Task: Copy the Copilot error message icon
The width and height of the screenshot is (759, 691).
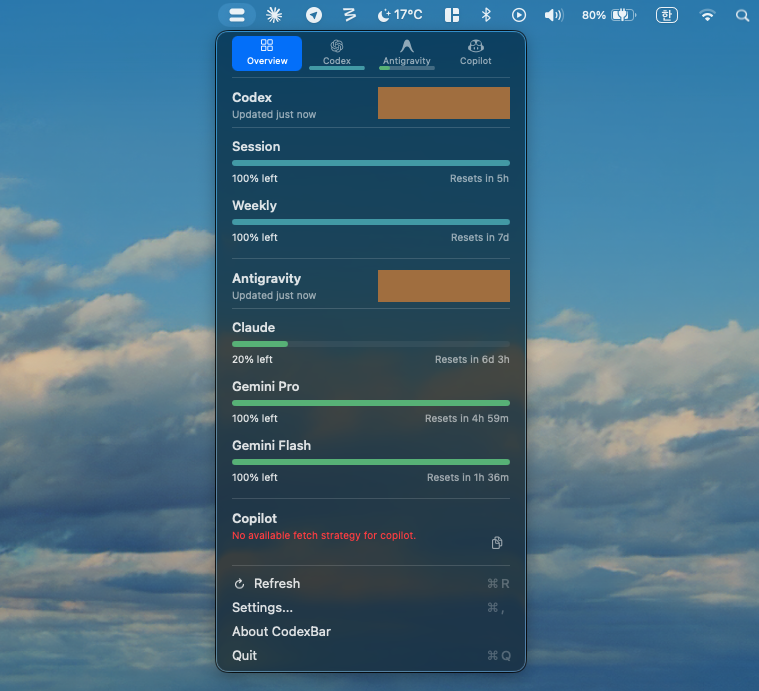Action: (497, 543)
